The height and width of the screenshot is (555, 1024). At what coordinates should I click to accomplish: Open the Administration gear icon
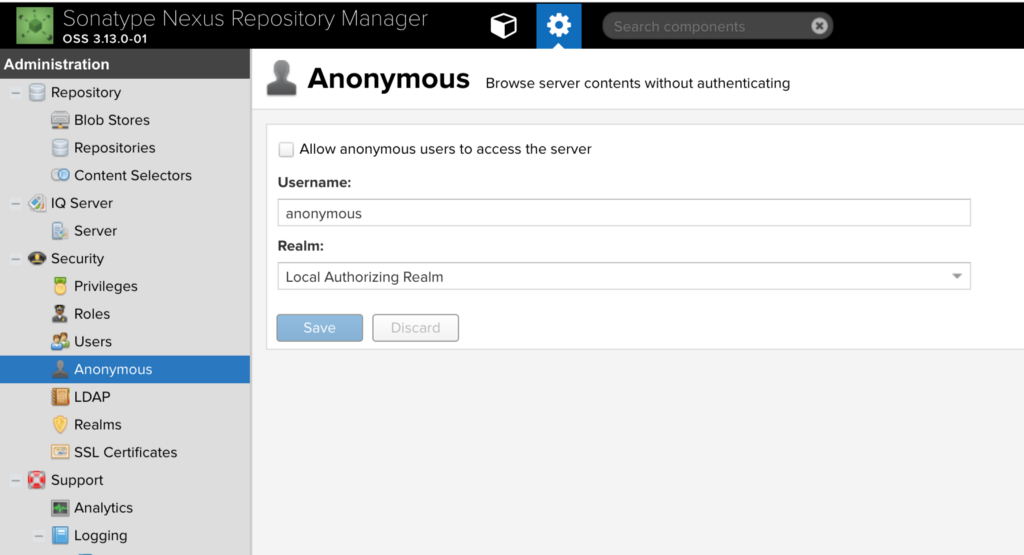[x=558, y=26]
